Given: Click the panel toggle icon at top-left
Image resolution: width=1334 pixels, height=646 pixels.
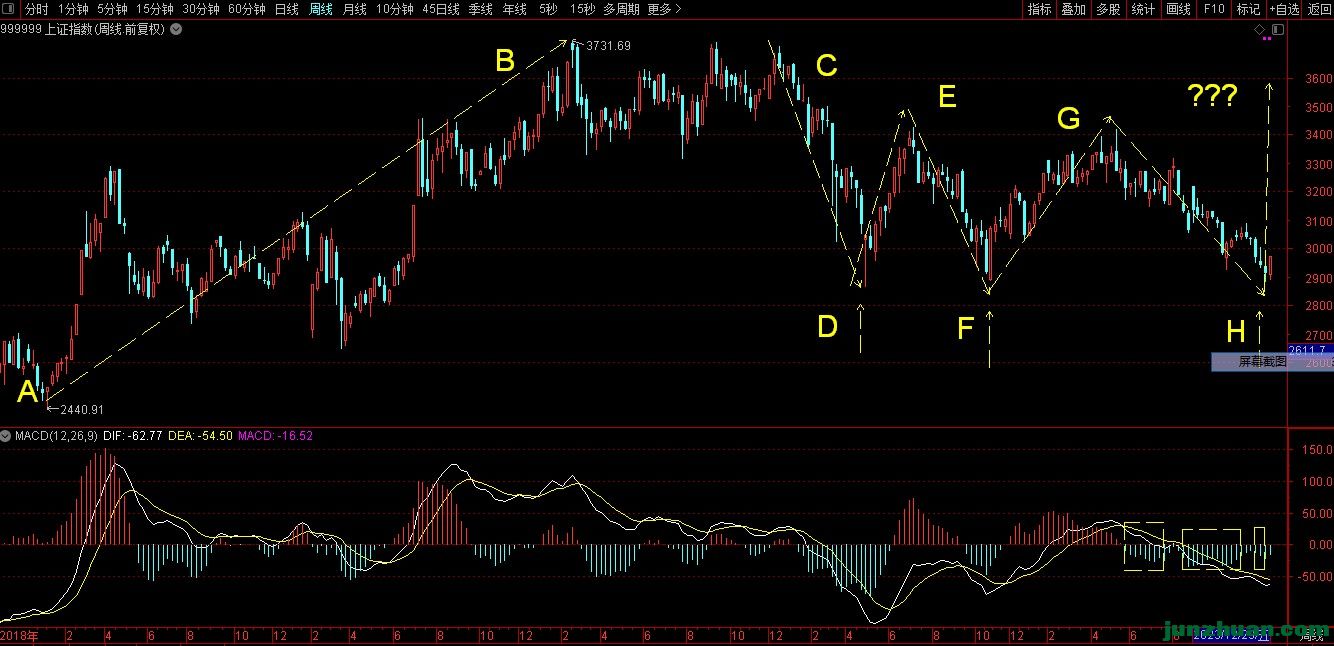Looking at the screenshot, I should pos(8,9).
